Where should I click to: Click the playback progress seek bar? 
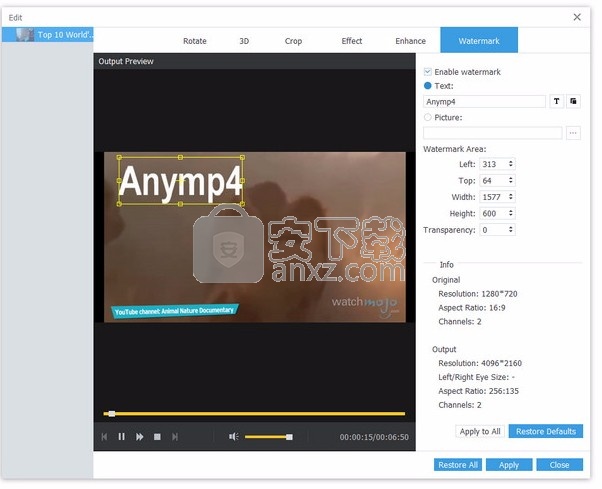[254, 414]
